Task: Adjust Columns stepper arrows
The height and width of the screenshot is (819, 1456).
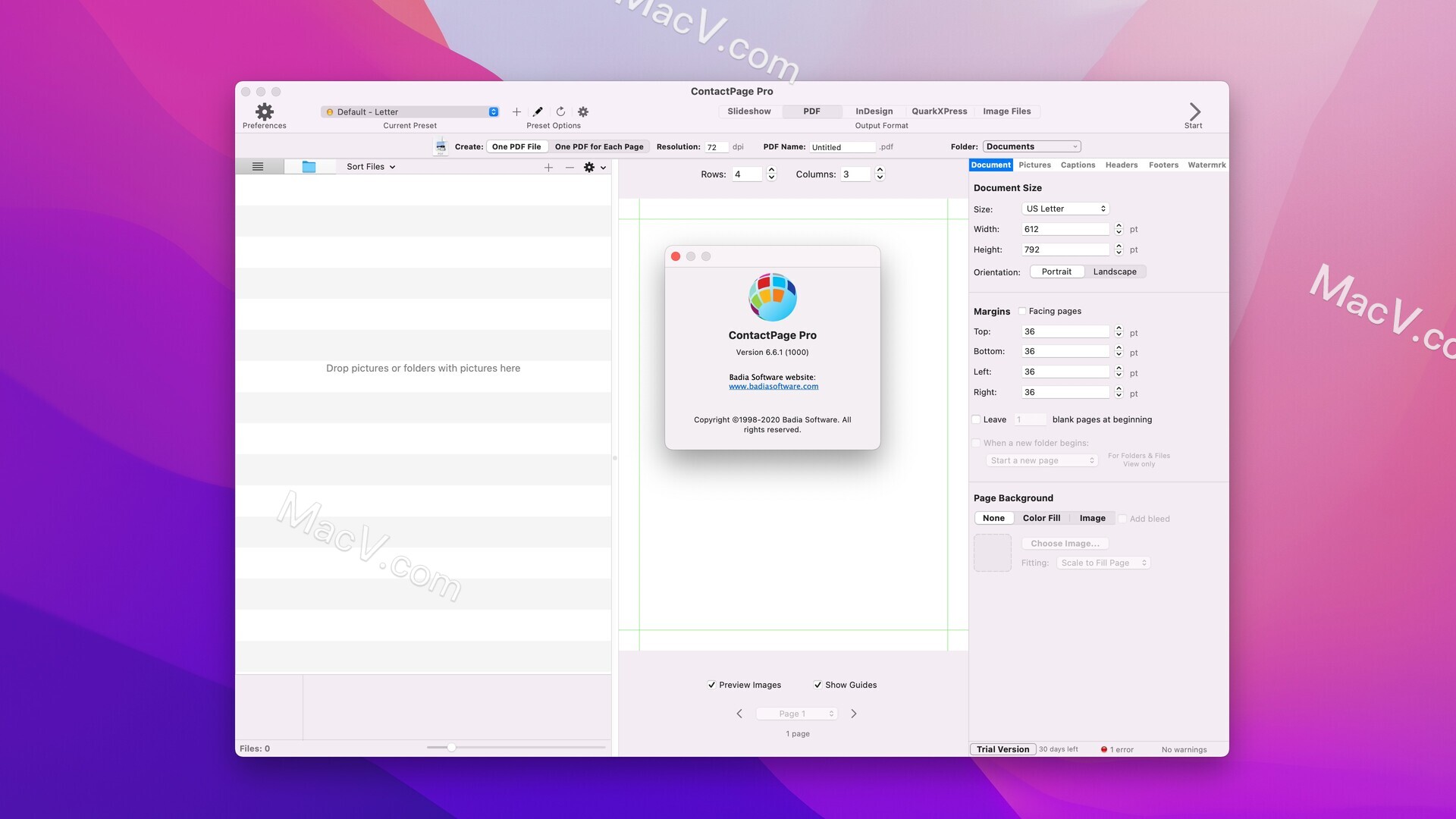Action: (x=880, y=174)
